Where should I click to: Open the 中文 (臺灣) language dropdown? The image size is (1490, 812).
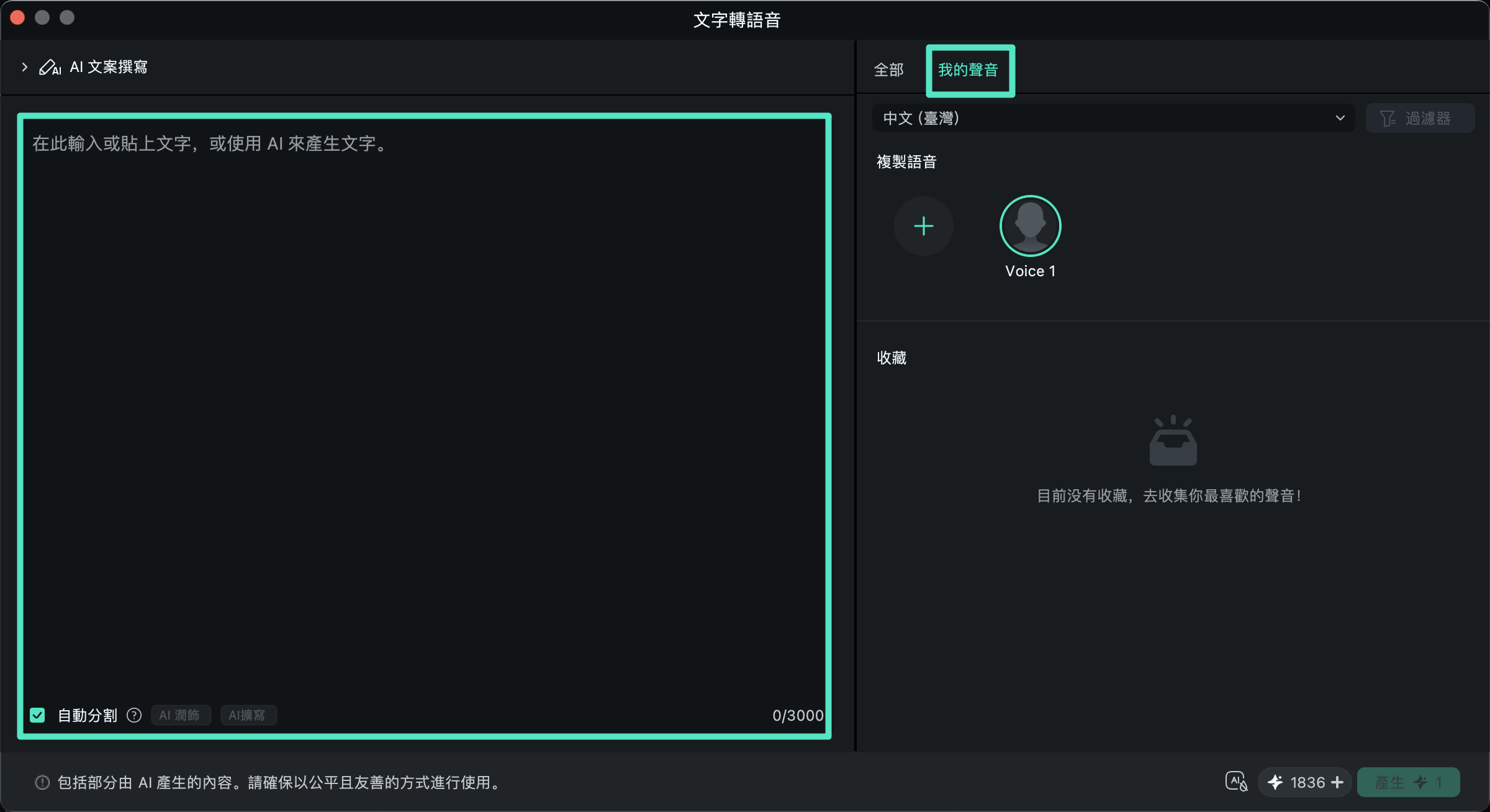(1113, 118)
